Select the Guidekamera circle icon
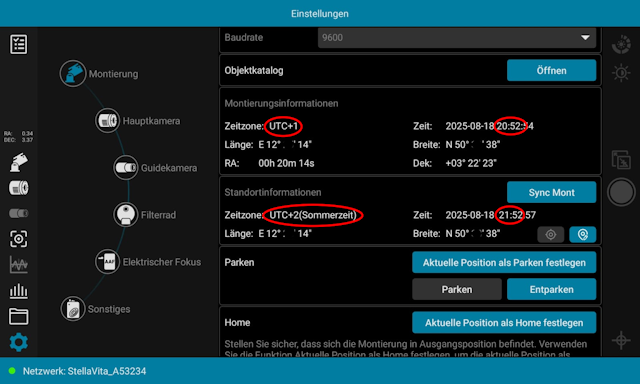 [x=126, y=167]
